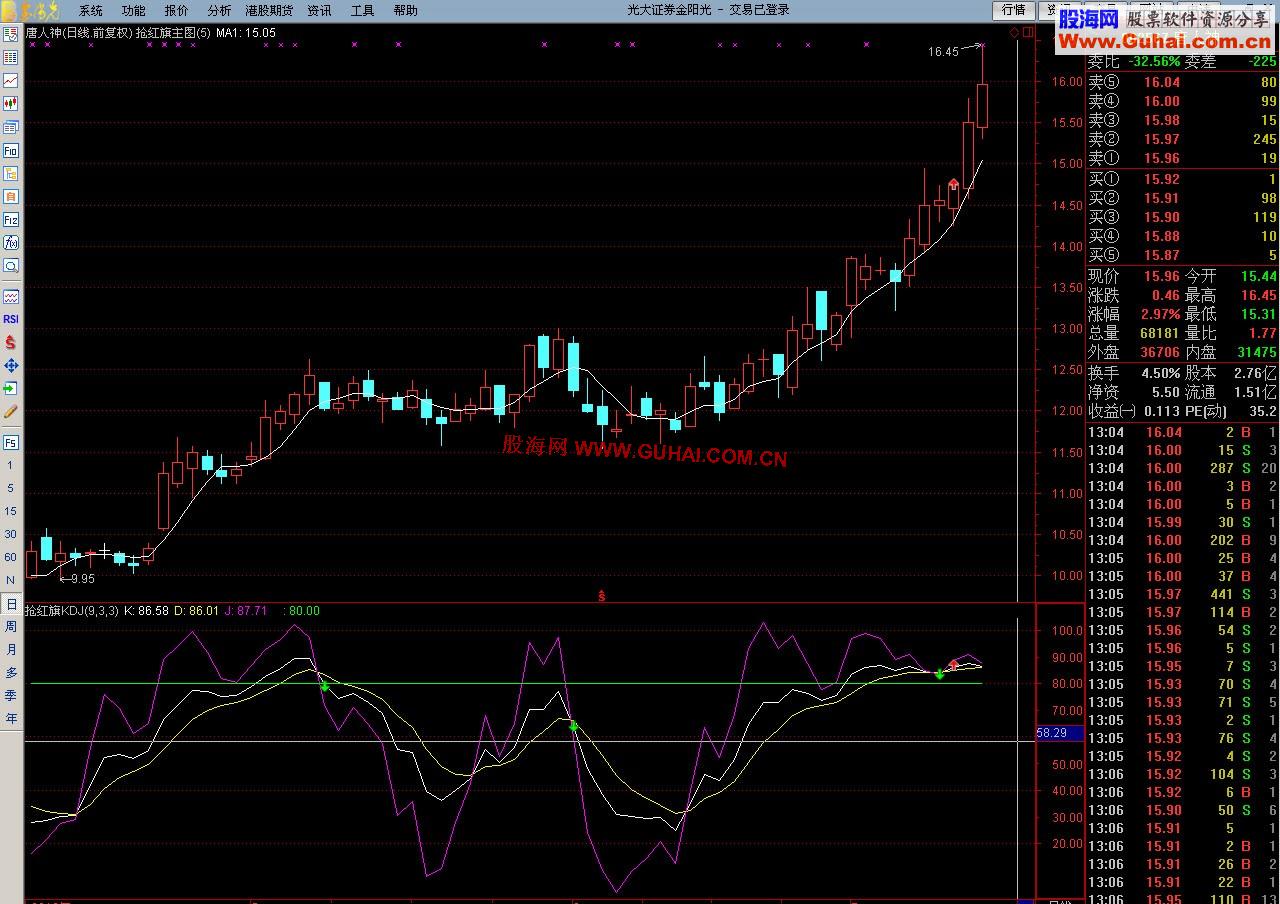The image size is (1280, 904).
Task: Click the 卖比 -32.56% value
Action: click(1155, 61)
